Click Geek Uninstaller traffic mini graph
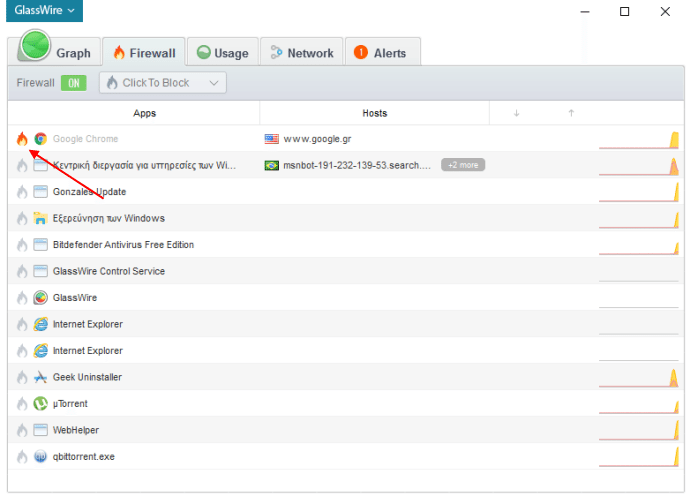This screenshot has height=497, width=690. [x=639, y=378]
